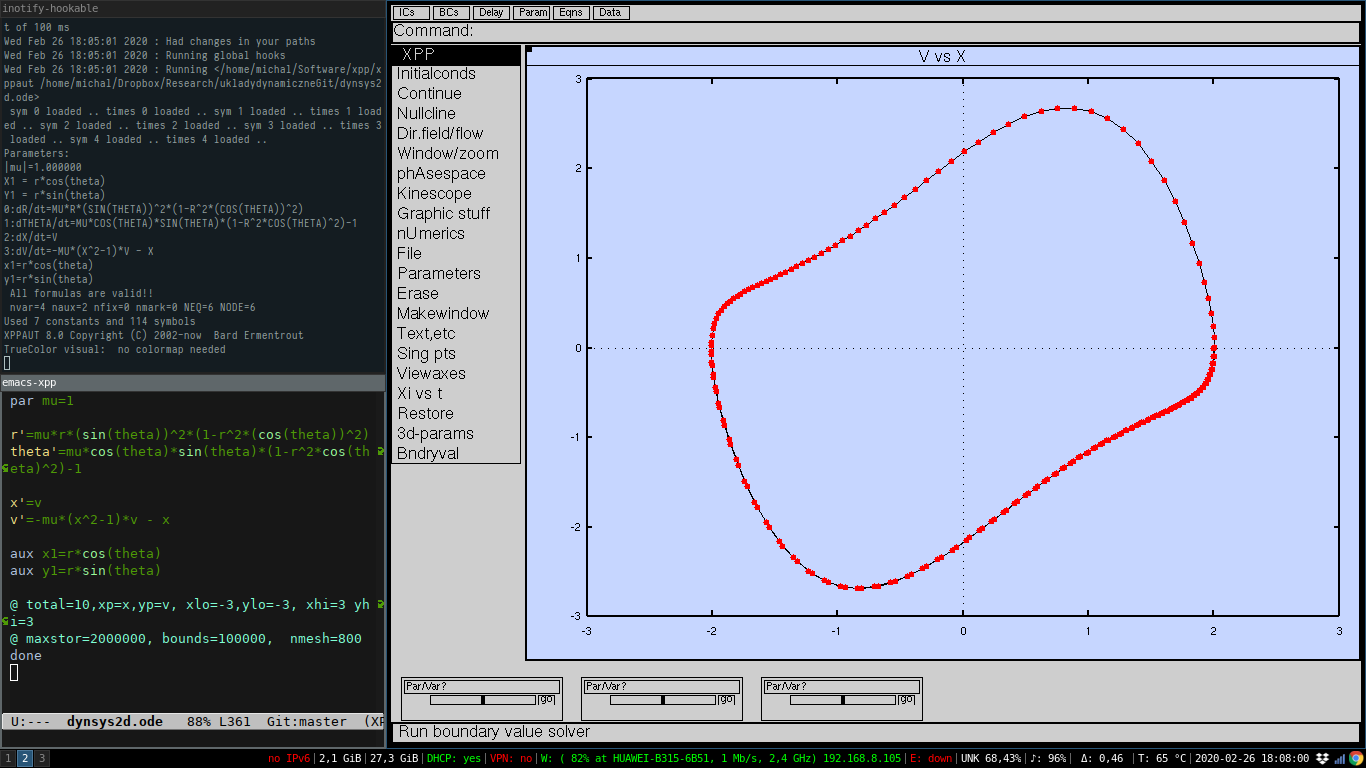Screen dimensions: 1366x768
Task: Click the date and time display
Action: (x=1253, y=759)
